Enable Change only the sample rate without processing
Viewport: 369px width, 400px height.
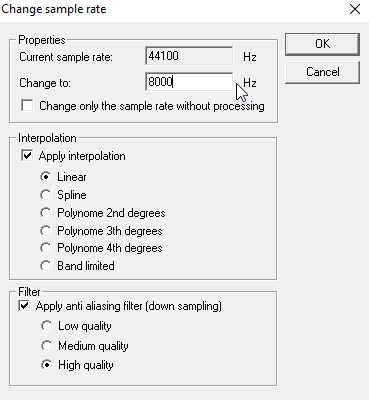coord(27,106)
